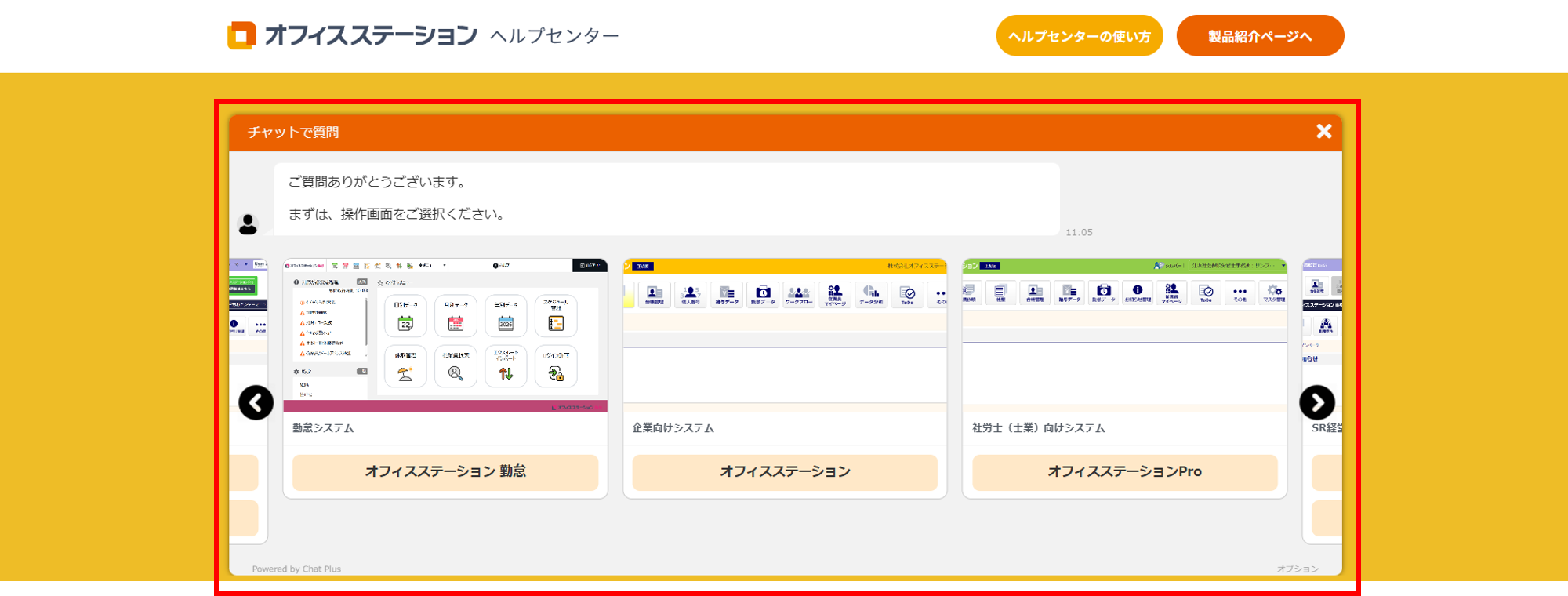This screenshot has width=1568, height=596.
Task: Click the 11:05 message timestamp
Action: pos(1079,233)
